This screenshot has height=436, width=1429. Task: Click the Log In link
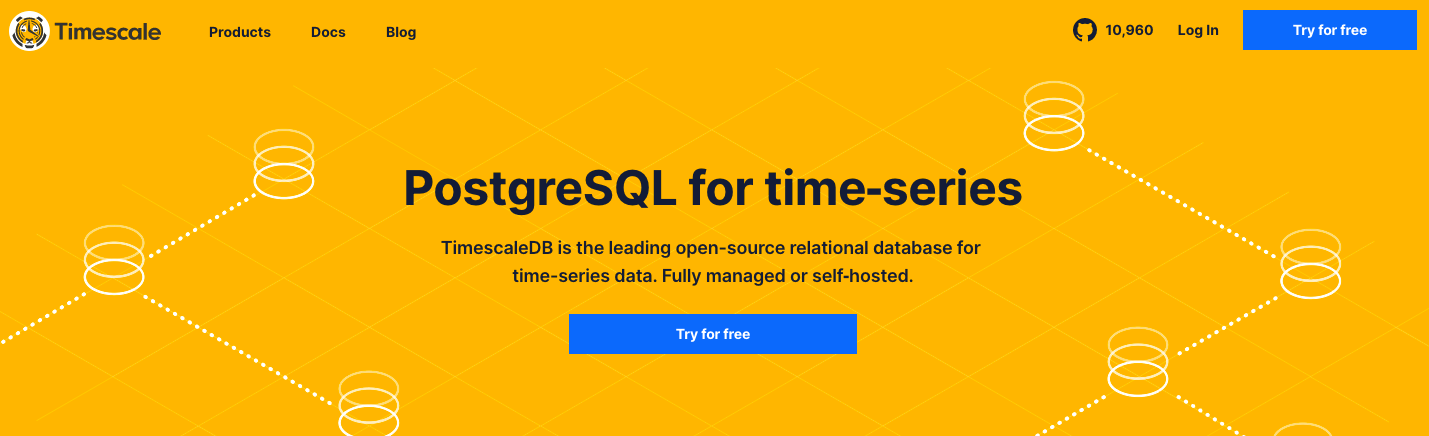(1198, 30)
